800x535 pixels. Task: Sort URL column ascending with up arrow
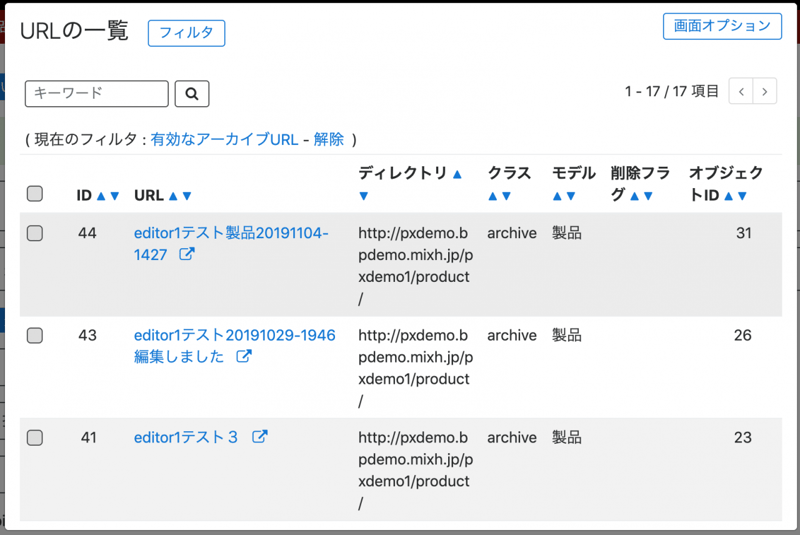[173, 196]
